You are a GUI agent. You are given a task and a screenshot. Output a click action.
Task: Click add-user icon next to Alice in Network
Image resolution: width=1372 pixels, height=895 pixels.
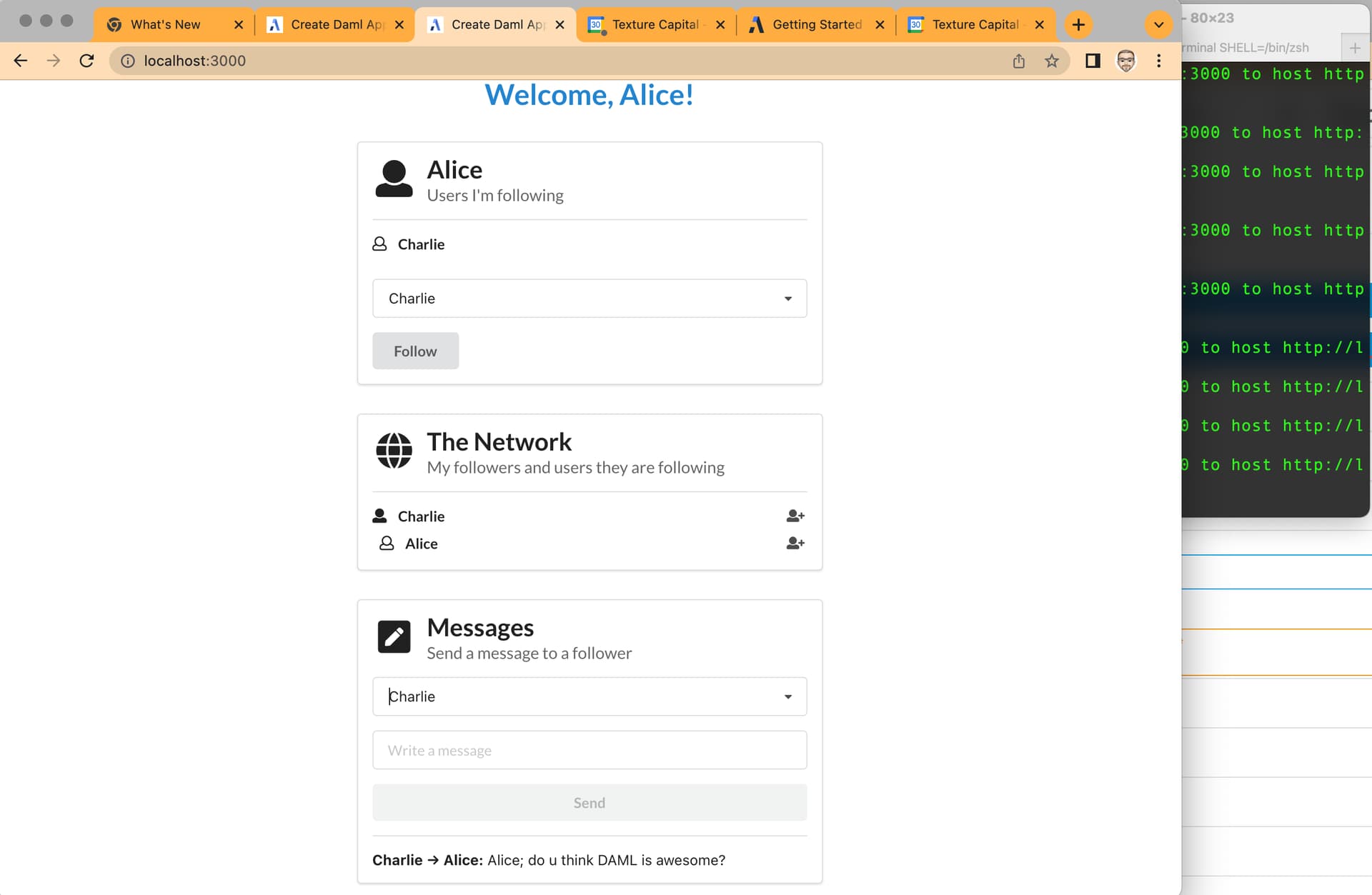[x=795, y=544]
